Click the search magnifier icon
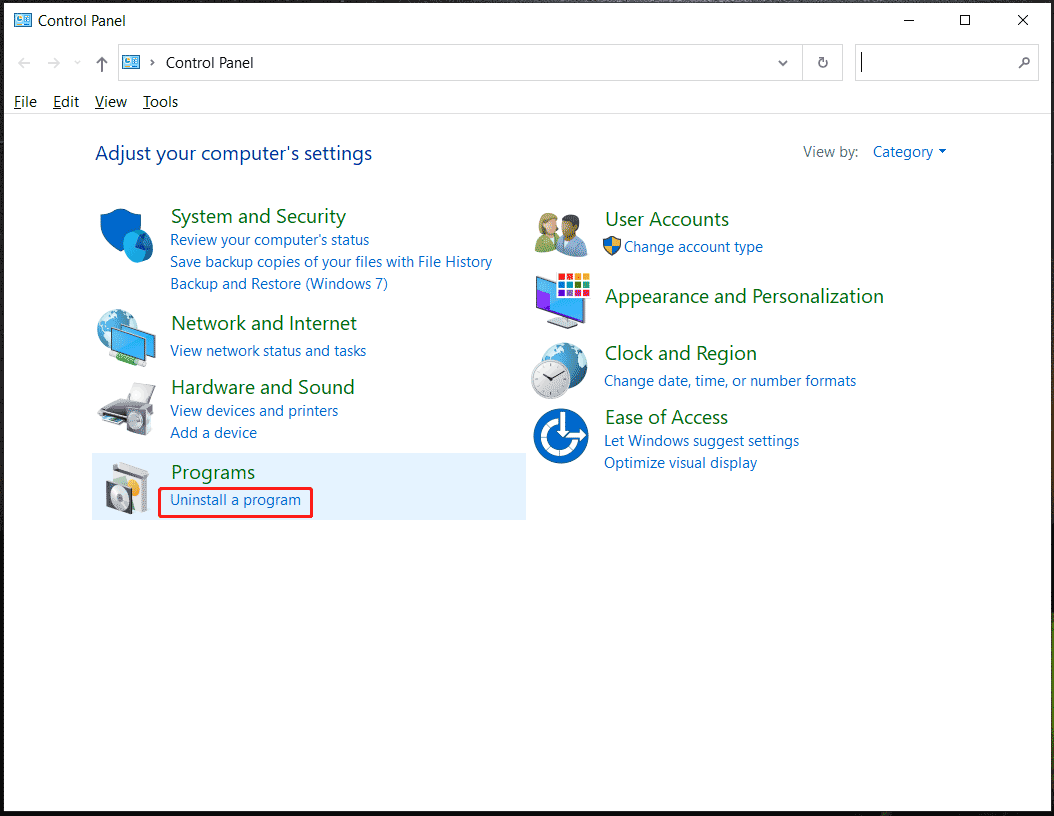 tap(1024, 63)
